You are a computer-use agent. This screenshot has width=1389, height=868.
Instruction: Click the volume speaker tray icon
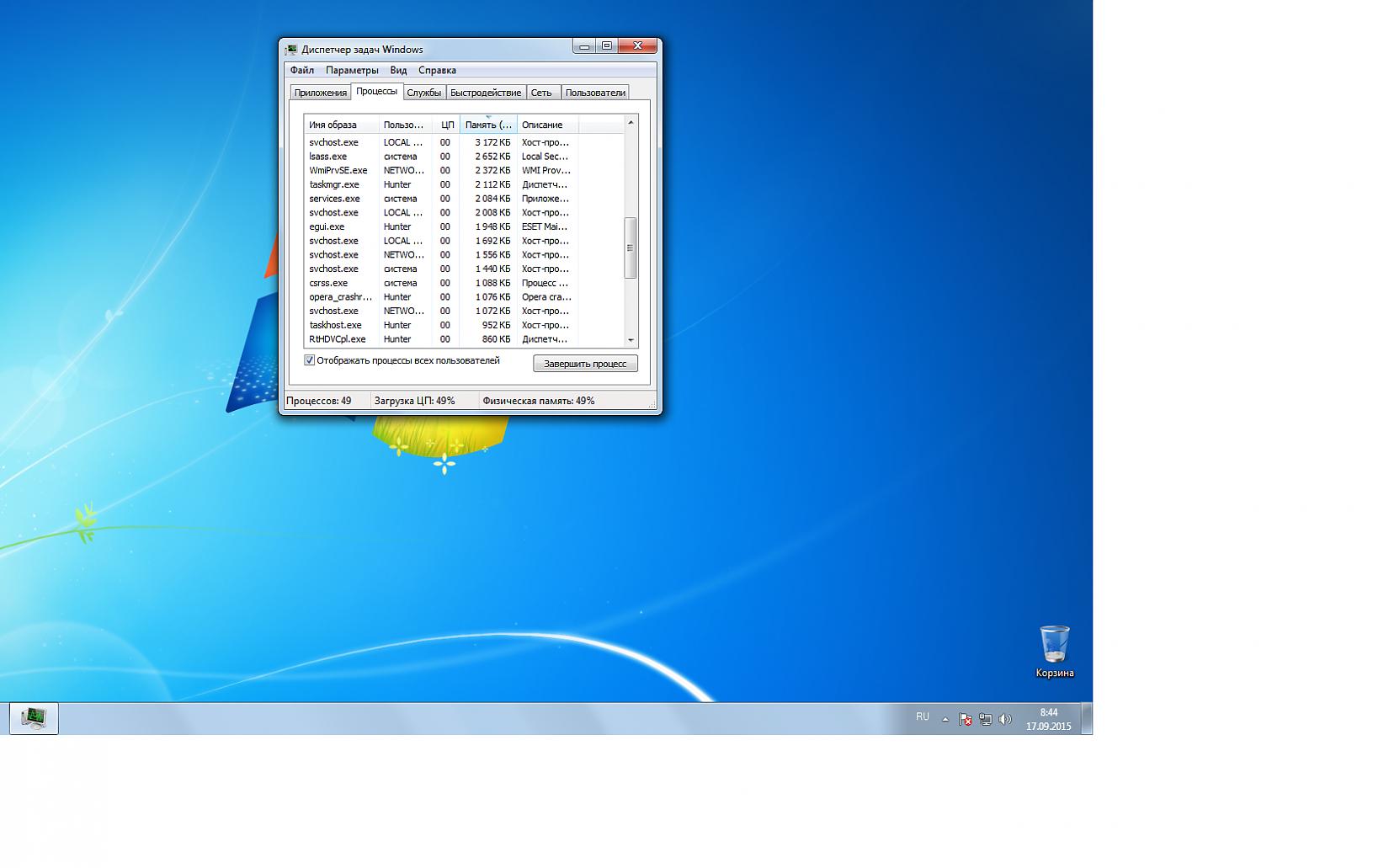click(x=1004, y=719)
